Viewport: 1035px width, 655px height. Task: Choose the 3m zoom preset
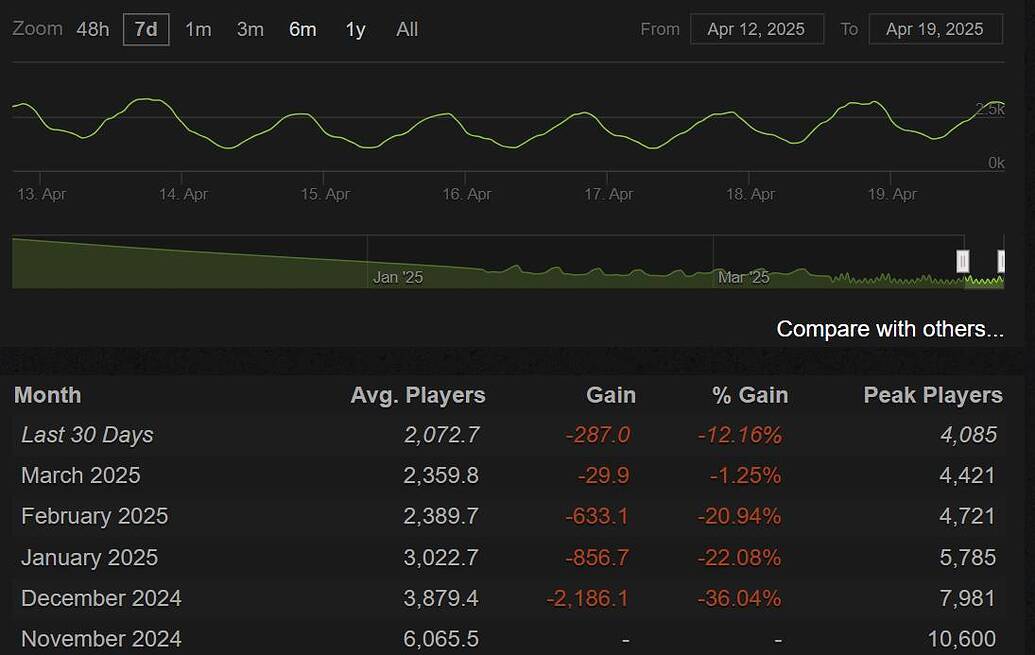(249, 29)
